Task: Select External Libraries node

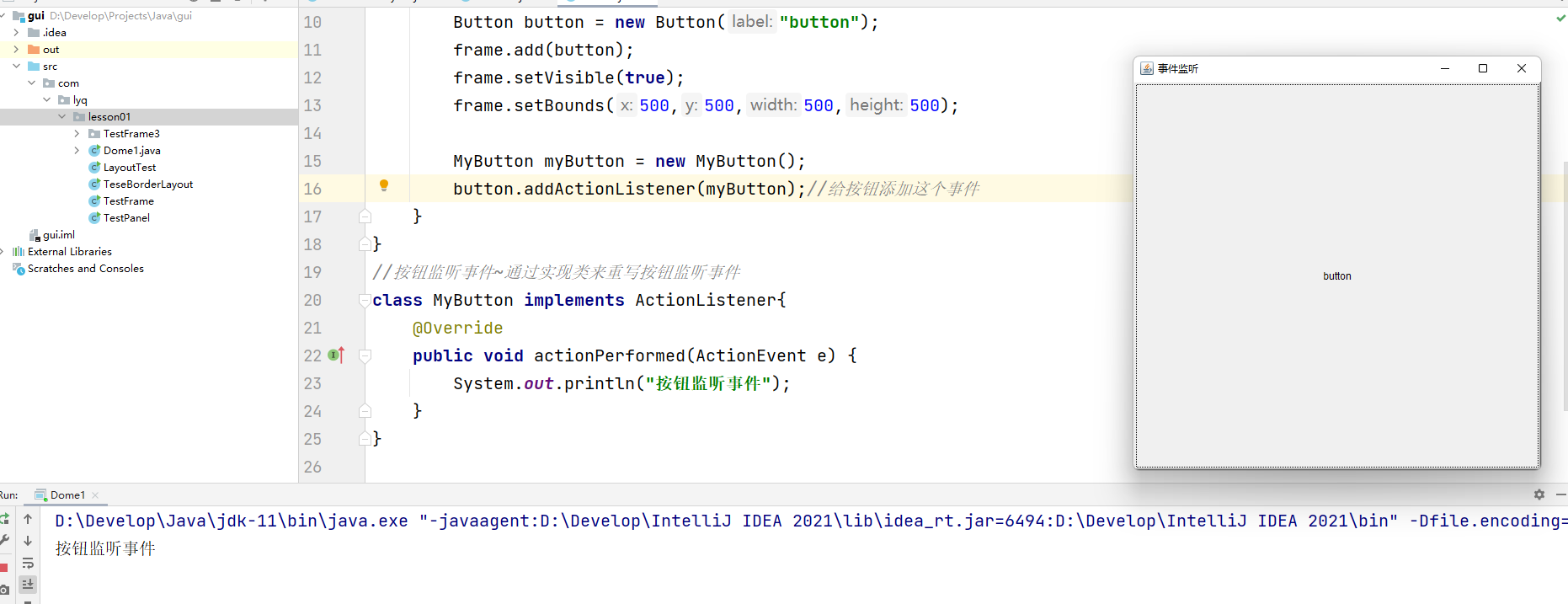Action: 70,252
